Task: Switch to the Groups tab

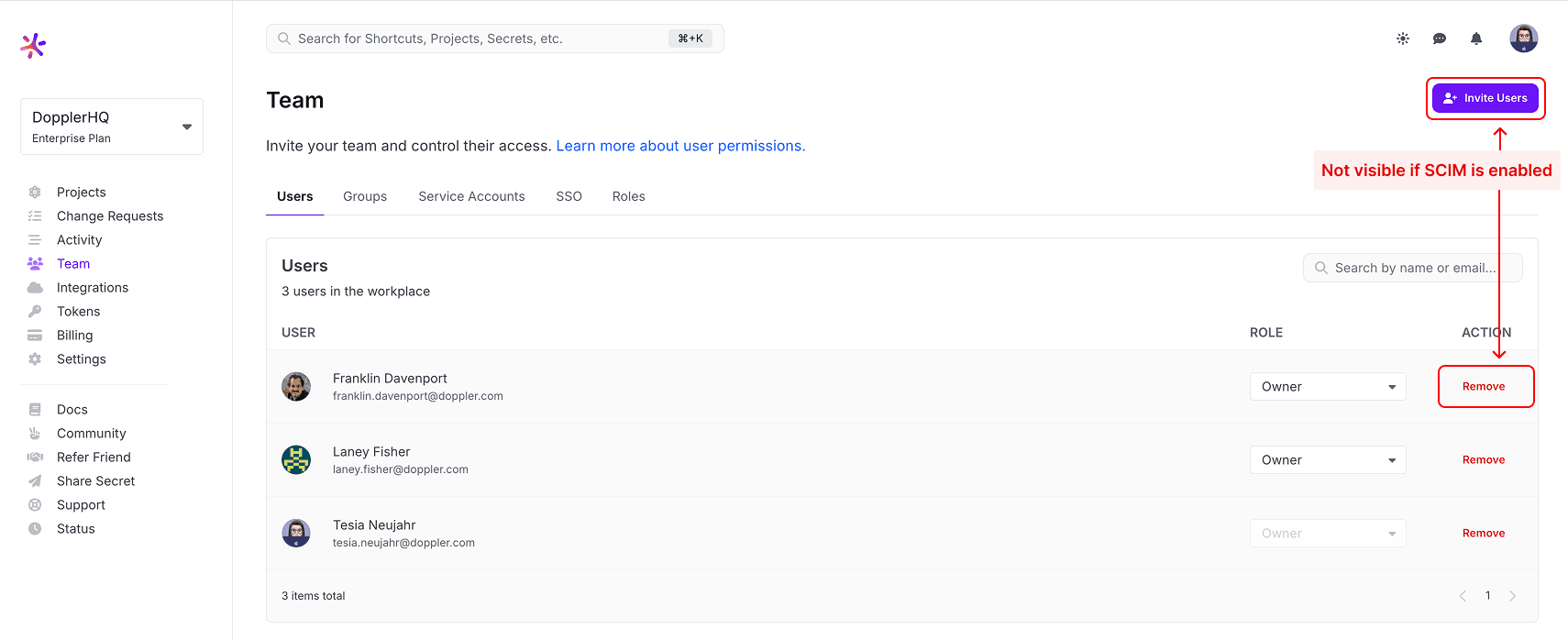Action: 365,196
